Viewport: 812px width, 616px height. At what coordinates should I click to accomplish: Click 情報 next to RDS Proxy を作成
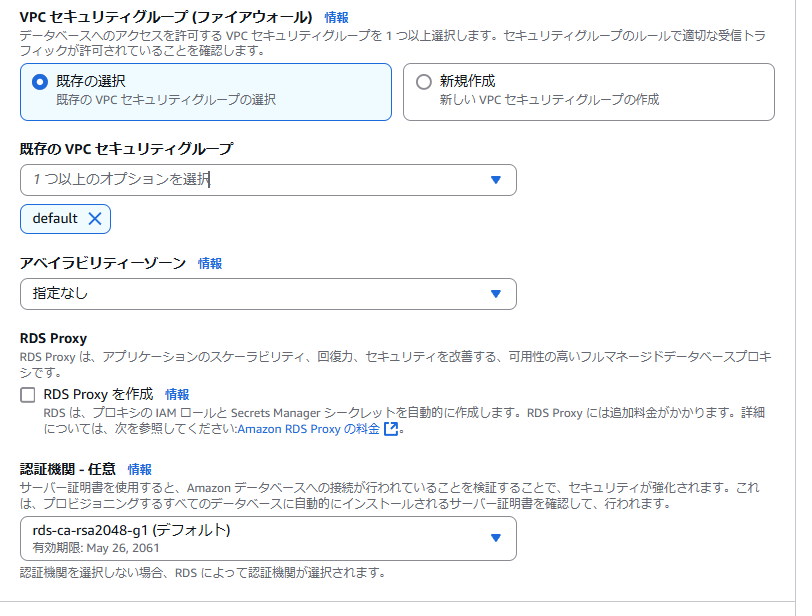pyautogui.click(x=176, y=394)
